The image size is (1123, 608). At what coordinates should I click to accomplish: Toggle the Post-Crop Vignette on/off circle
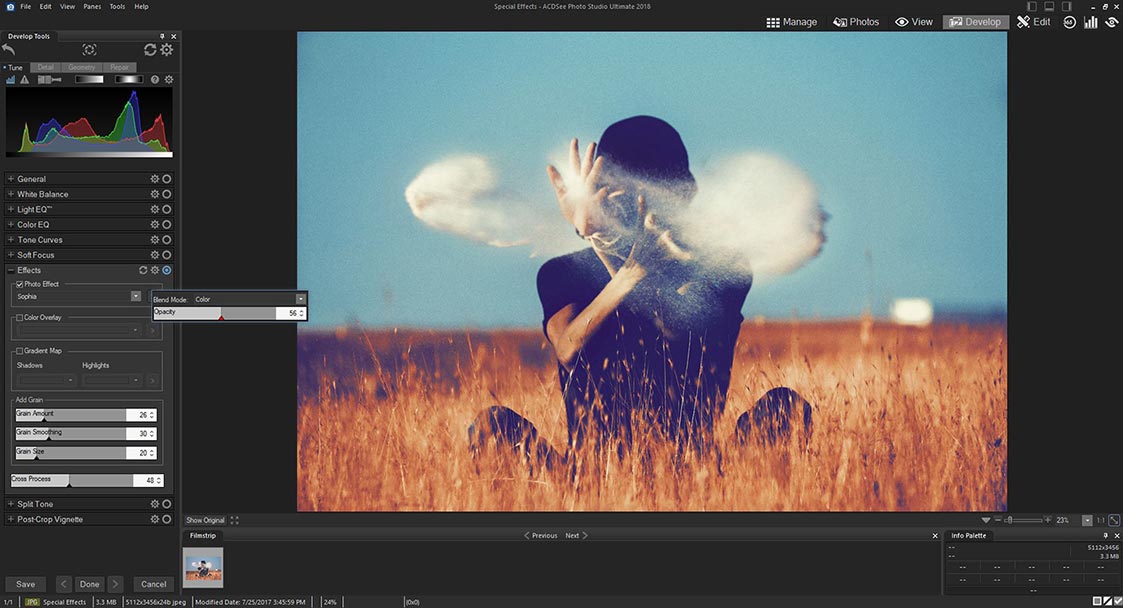pyautogui.click(x=167, y=519)
